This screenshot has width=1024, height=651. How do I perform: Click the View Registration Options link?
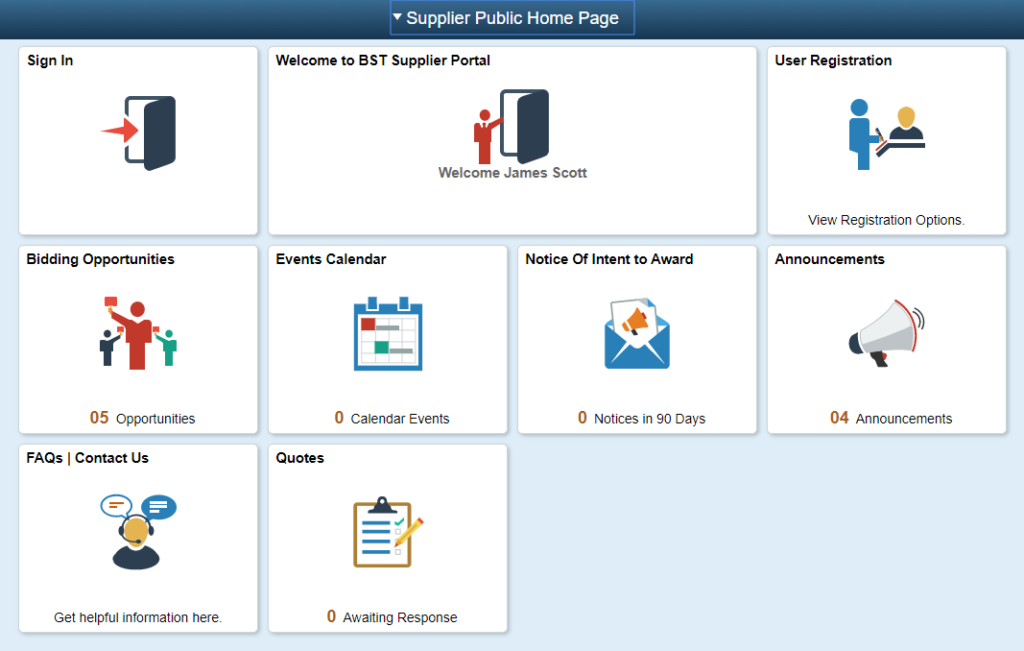pos(886,220)
